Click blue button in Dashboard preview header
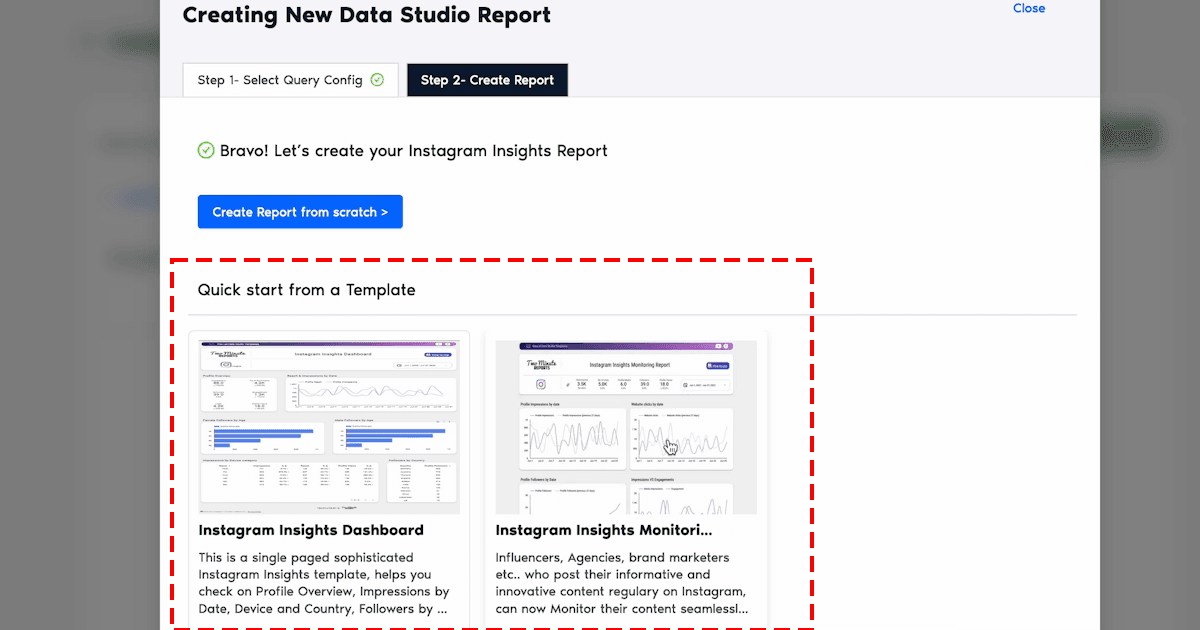This screenshot has width=1200, height=630. click(x=439, y=354)
